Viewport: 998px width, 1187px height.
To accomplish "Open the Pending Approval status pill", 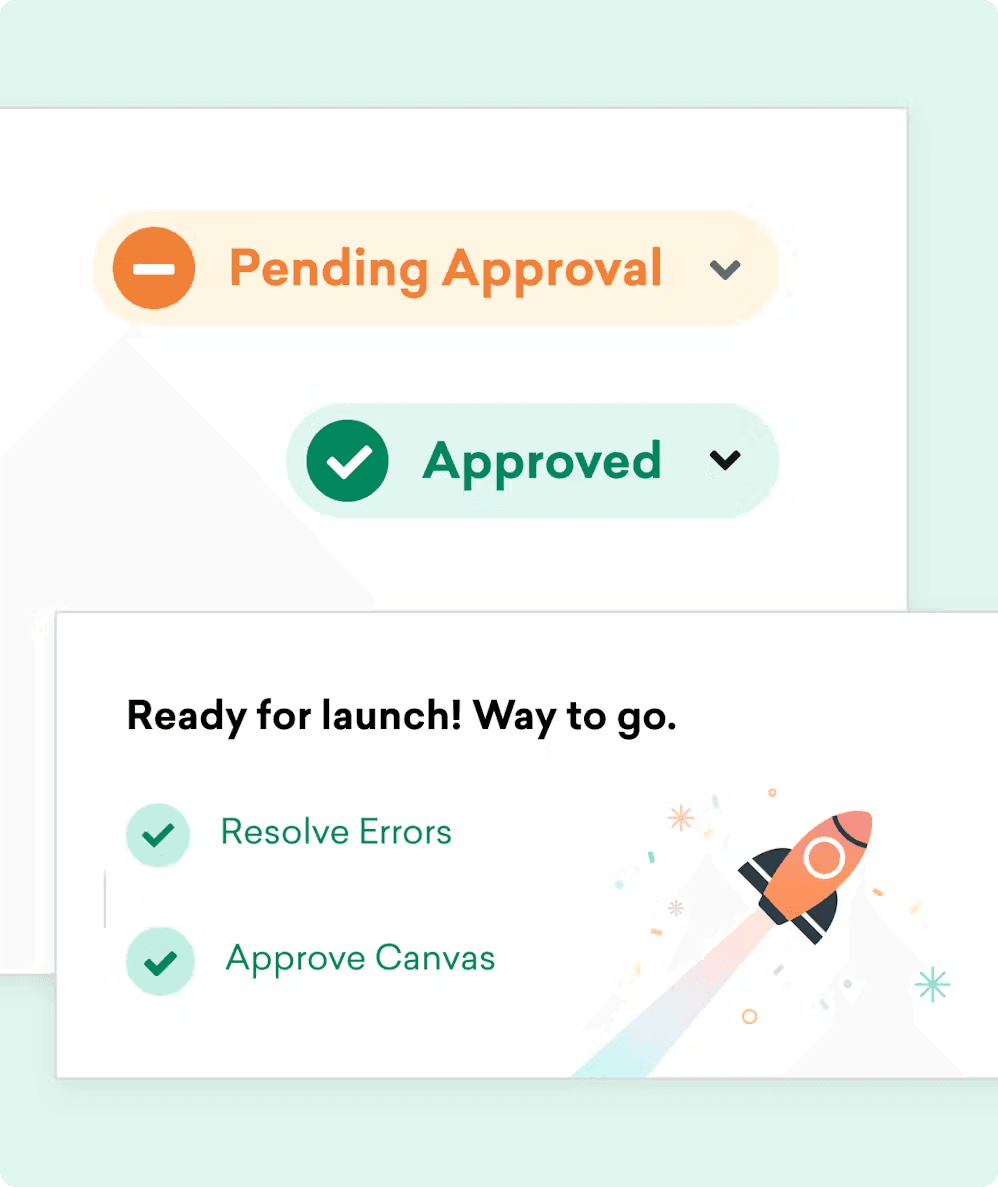I will click(435, 268).
